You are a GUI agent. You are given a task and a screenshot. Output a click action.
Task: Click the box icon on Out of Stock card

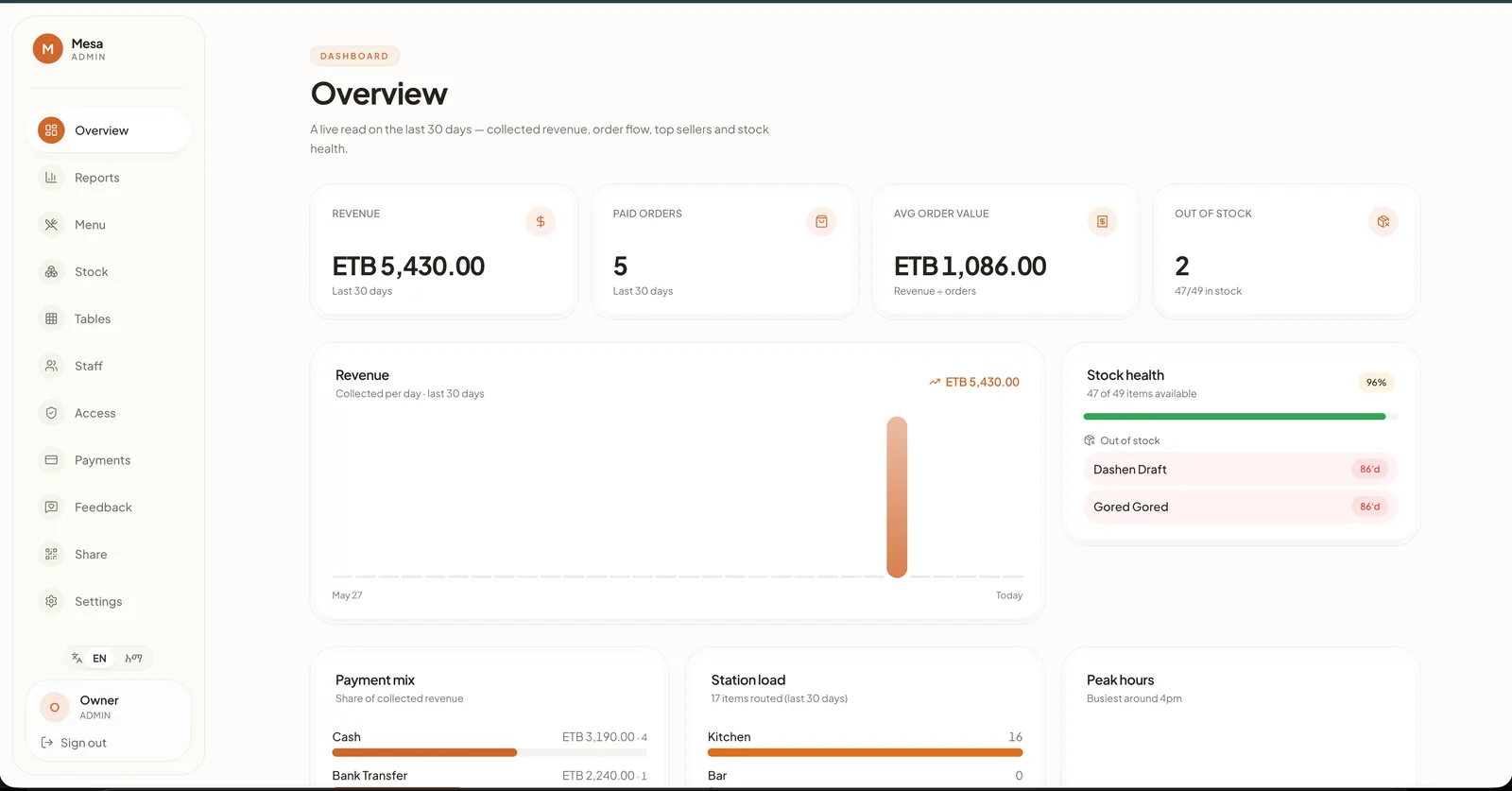click(x=1383, y=221)
